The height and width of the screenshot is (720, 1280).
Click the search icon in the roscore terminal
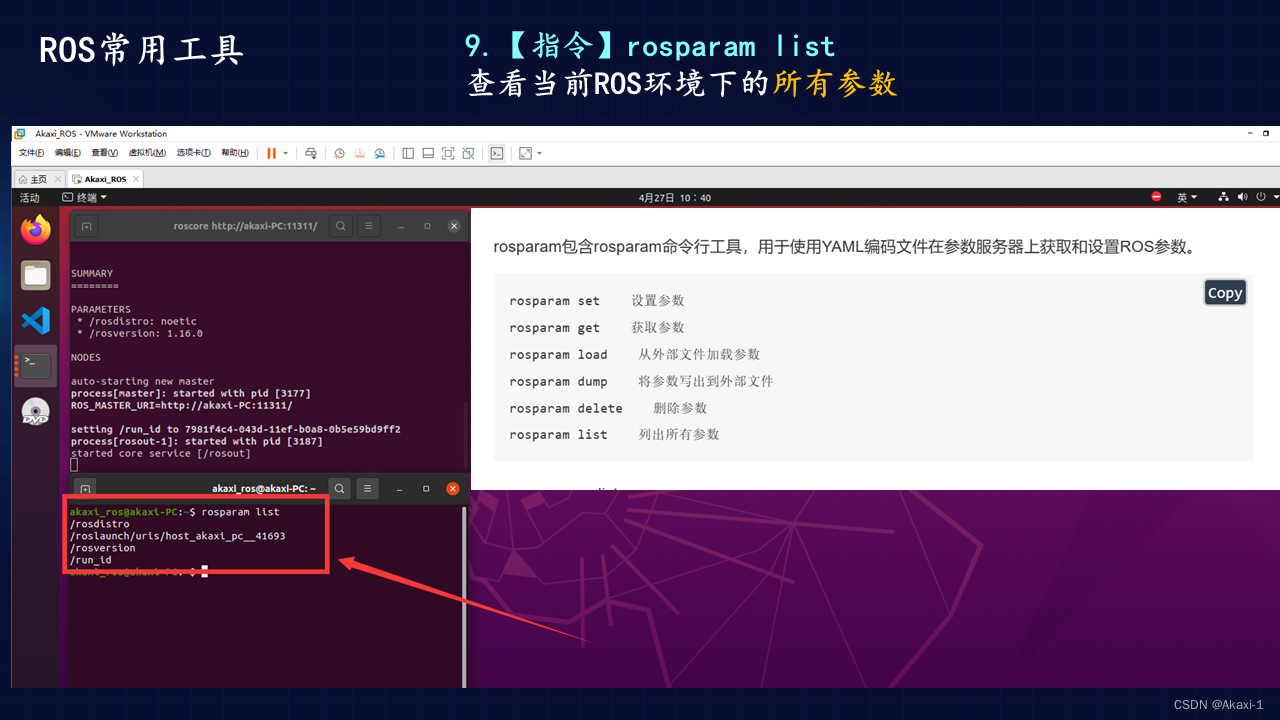pyautogui.click(x=341, y=225)
